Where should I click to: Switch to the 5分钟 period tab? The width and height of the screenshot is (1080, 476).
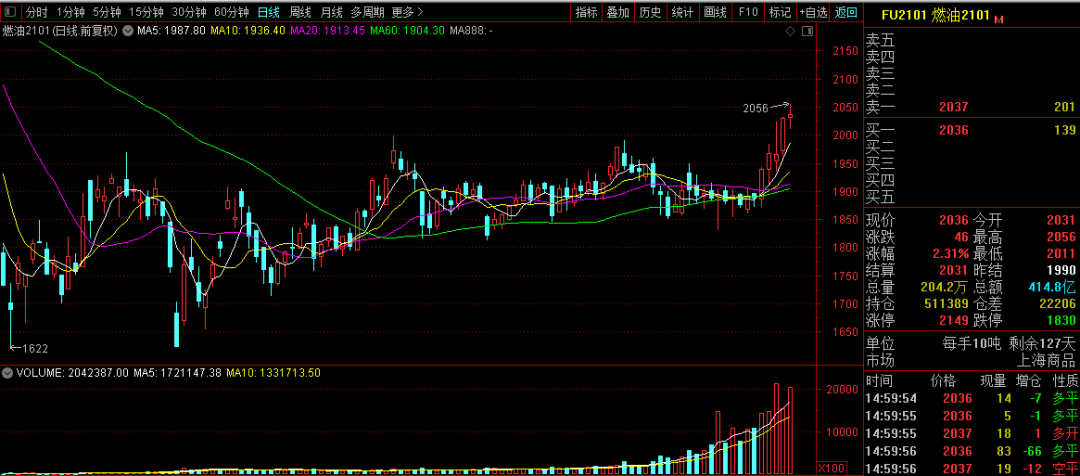(x=107, y=12)
